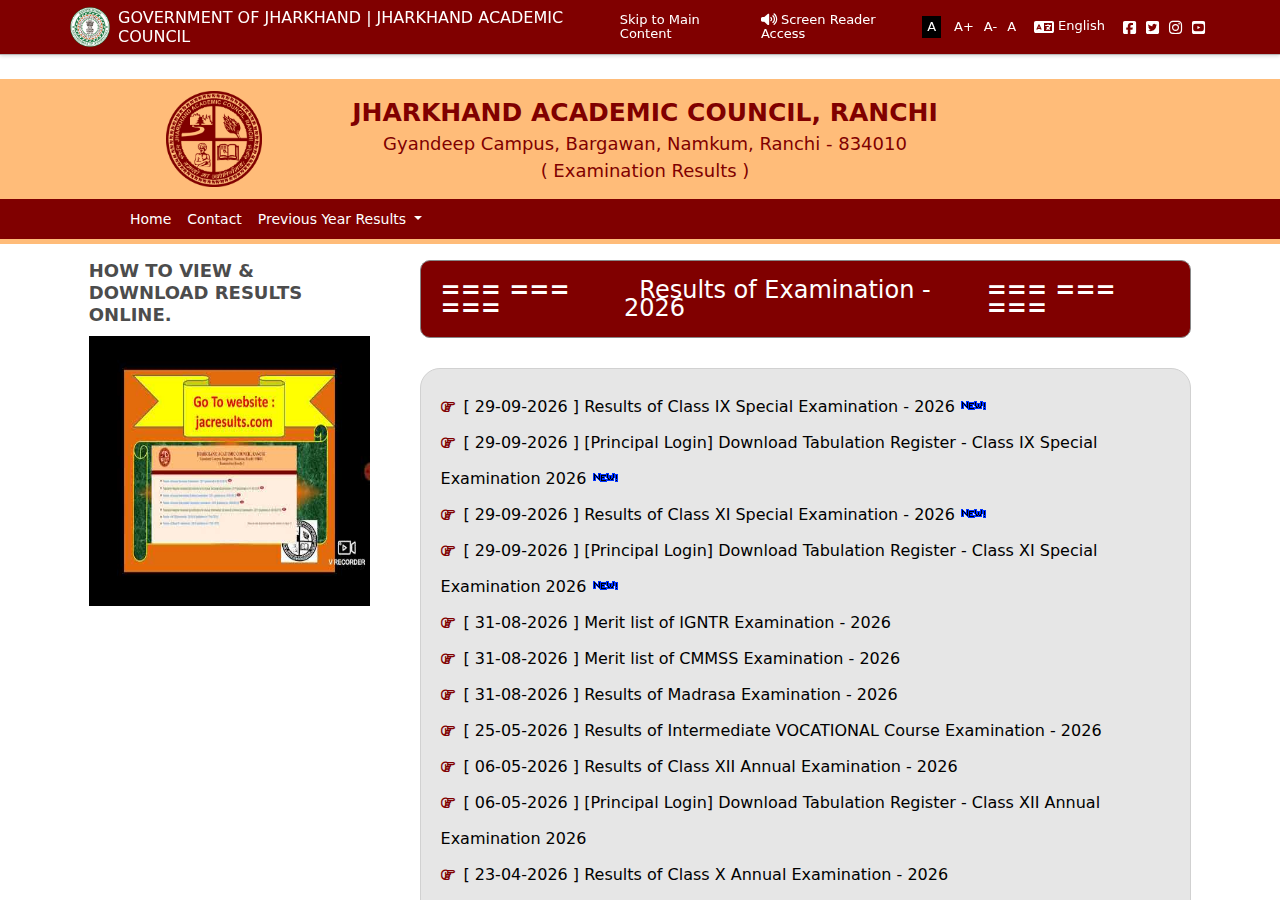Open the Instagram social icon
Screen dimensions: 1280x900
(x=1175, y=27)
